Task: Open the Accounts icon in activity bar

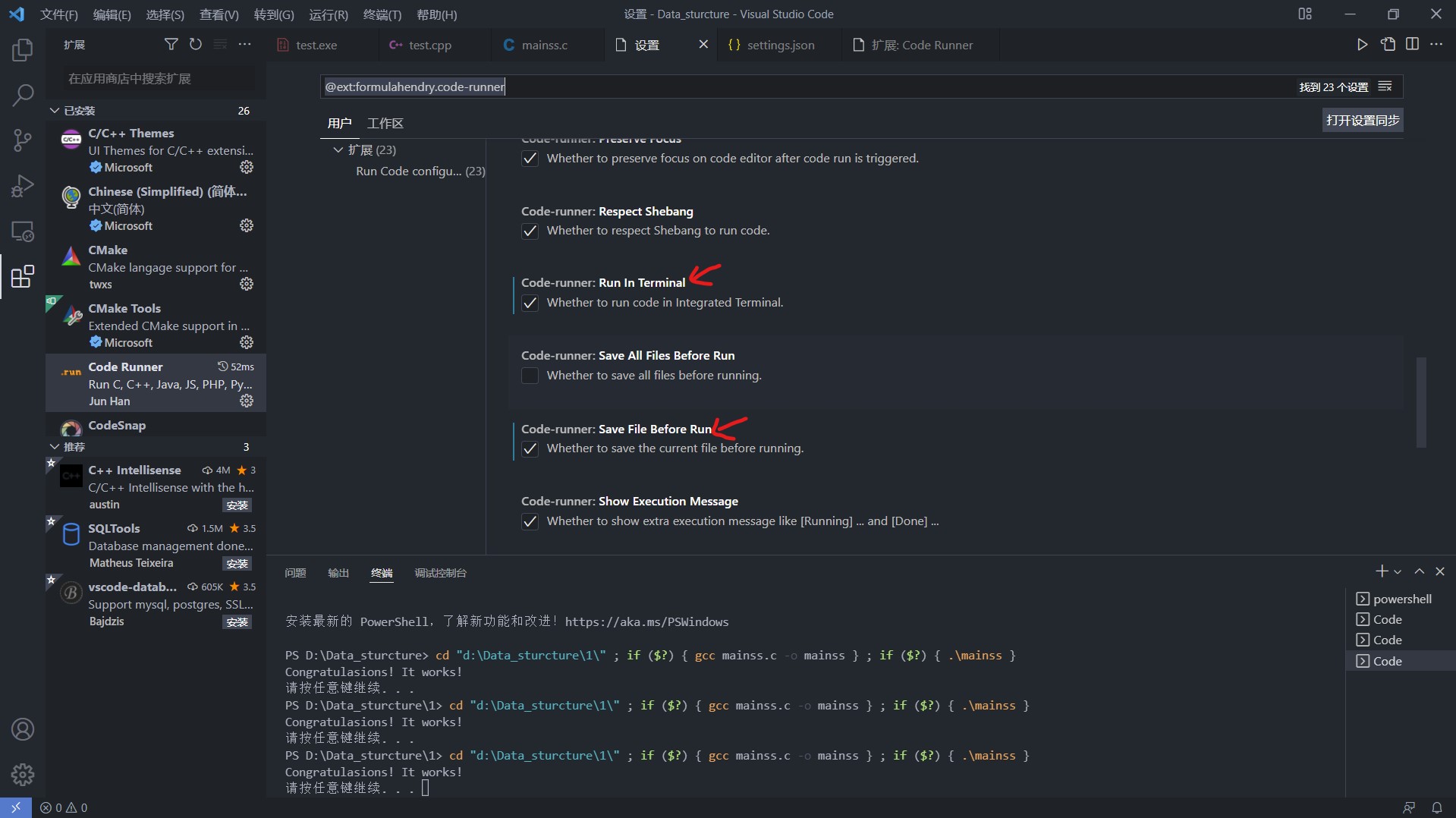Action: pos(23,729)
